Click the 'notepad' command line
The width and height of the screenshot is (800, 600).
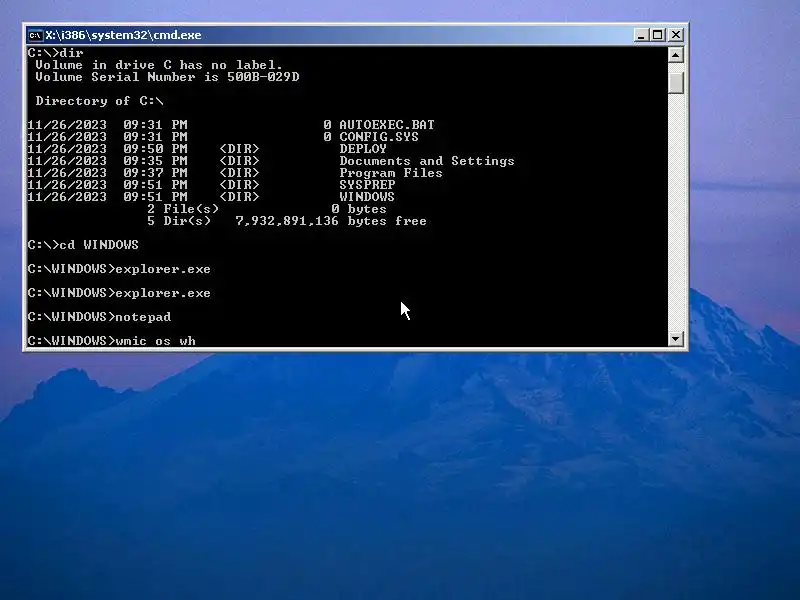99,317
